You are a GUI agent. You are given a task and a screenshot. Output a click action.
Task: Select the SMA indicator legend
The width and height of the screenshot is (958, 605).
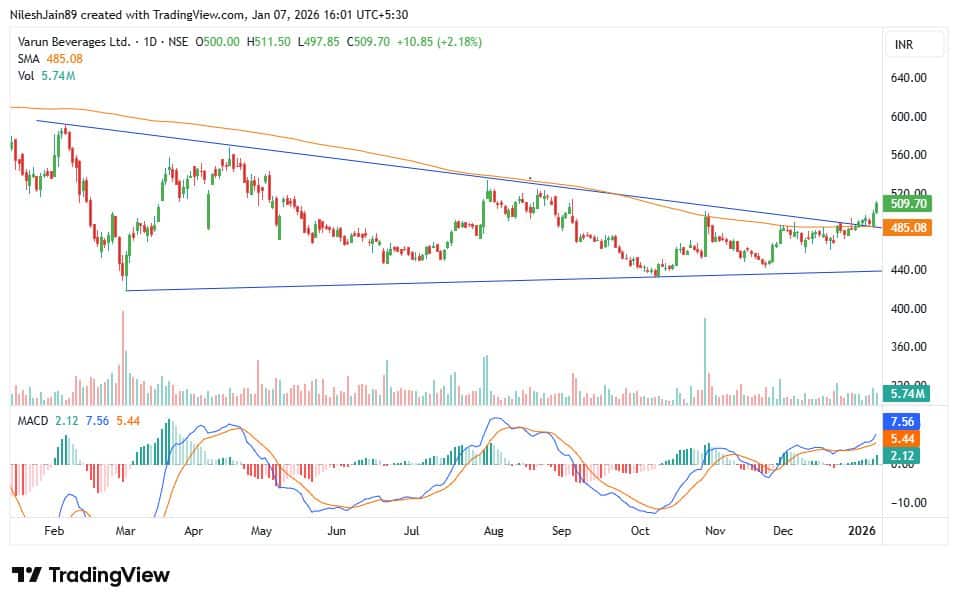[x=29, y=59]
